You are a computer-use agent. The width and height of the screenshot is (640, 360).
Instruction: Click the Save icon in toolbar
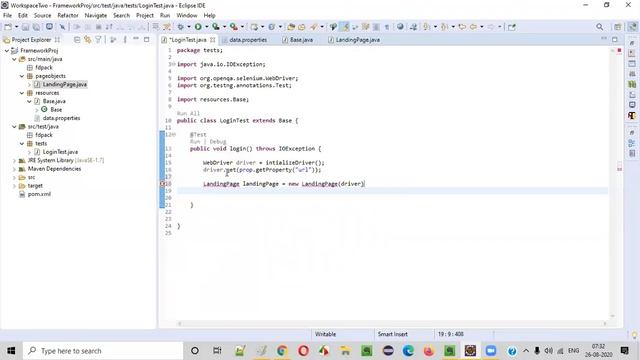coord(26,27)
